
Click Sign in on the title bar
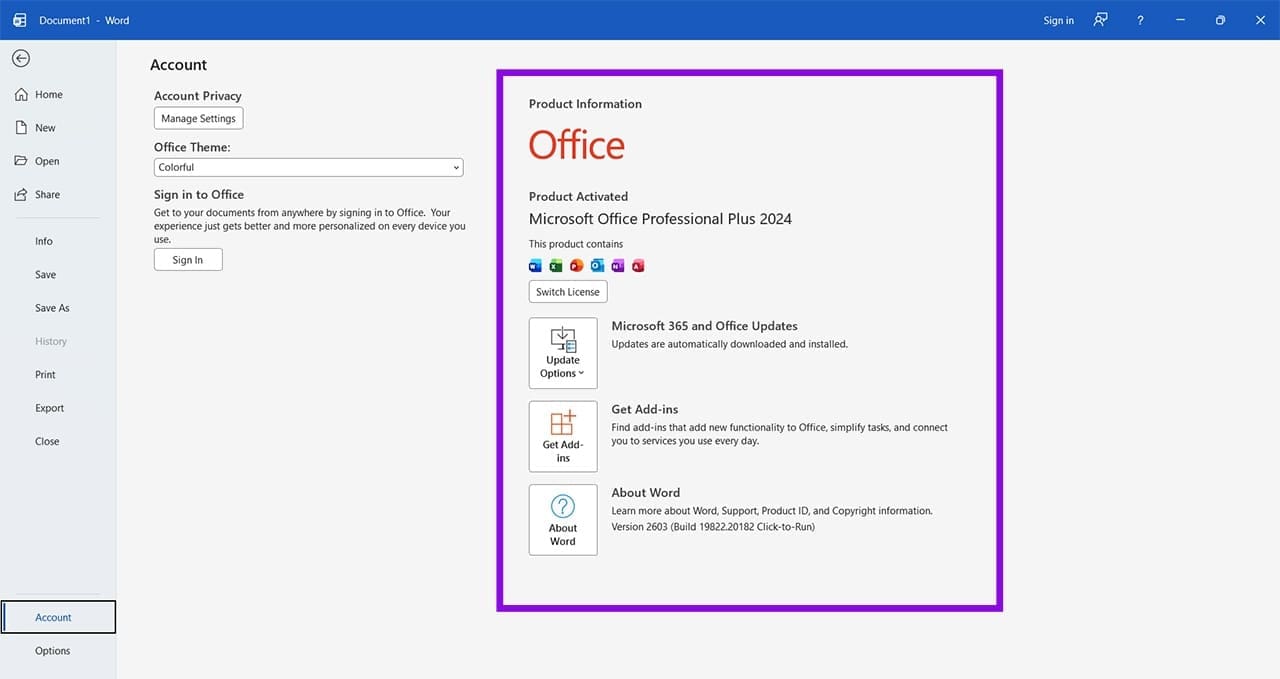click(1058, 20)
